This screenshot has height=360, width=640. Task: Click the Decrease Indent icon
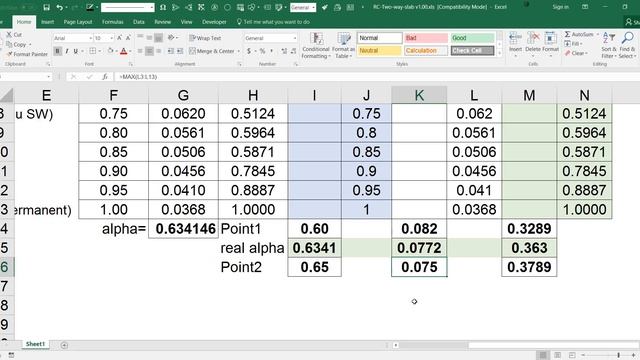pyautogui.click(x=171, y=51)
